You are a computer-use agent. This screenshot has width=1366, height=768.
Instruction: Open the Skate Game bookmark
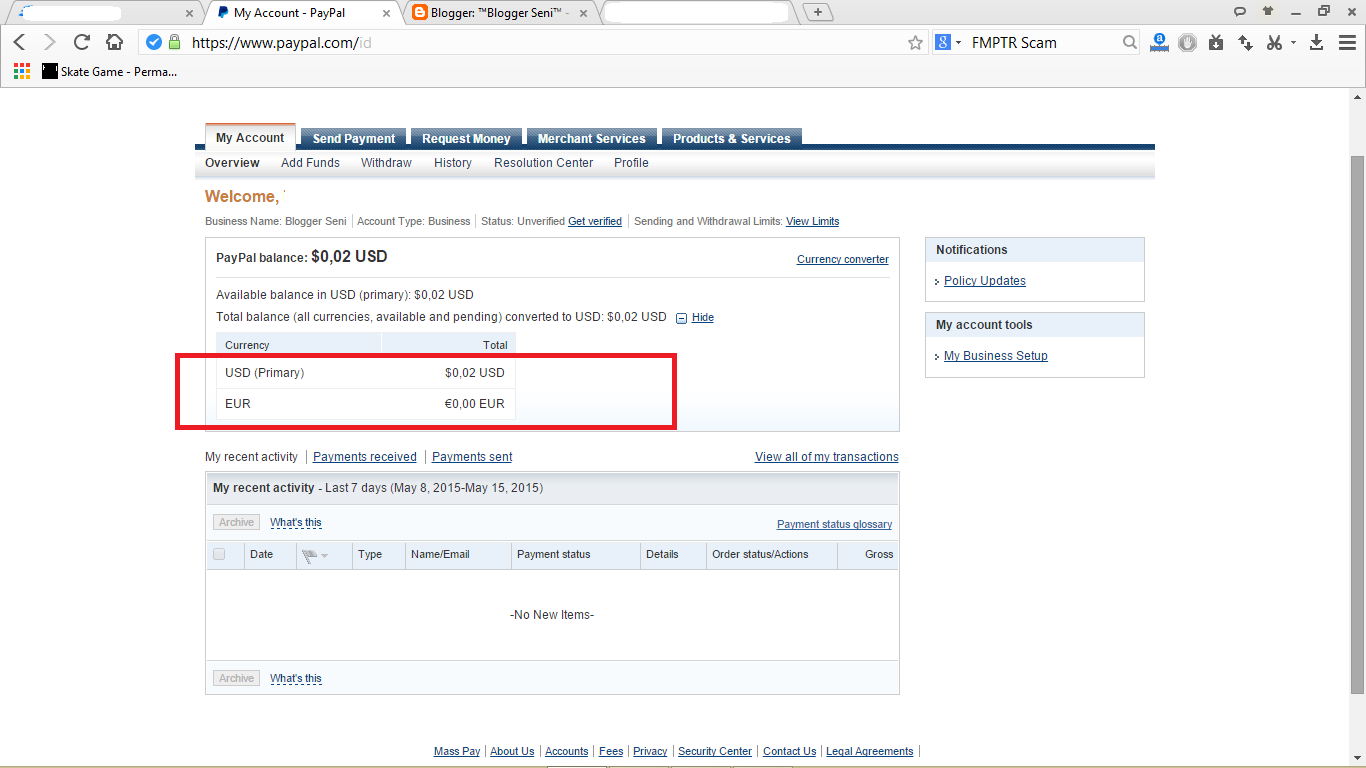110,71
